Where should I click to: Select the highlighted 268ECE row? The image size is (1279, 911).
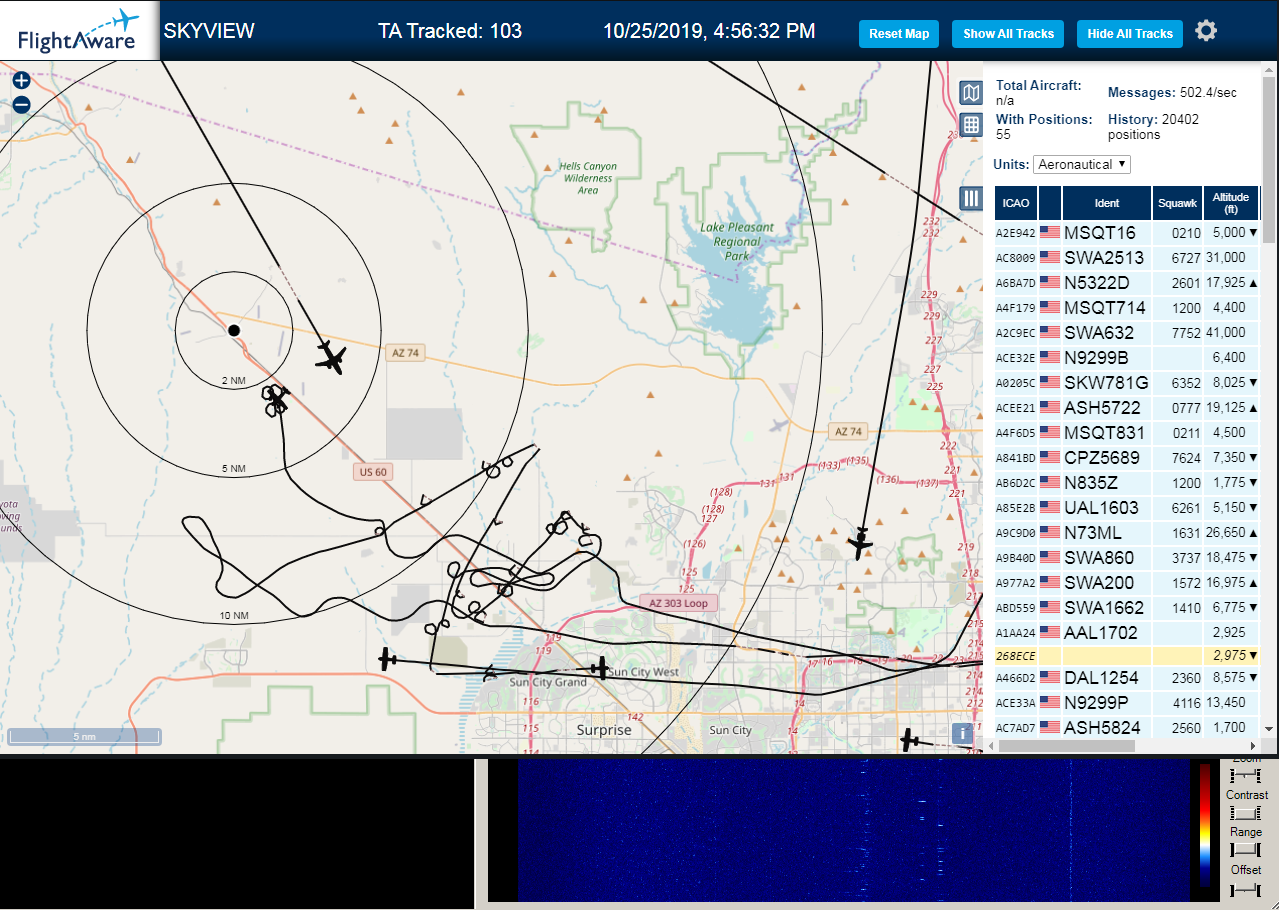click(x=1127, y=656)
